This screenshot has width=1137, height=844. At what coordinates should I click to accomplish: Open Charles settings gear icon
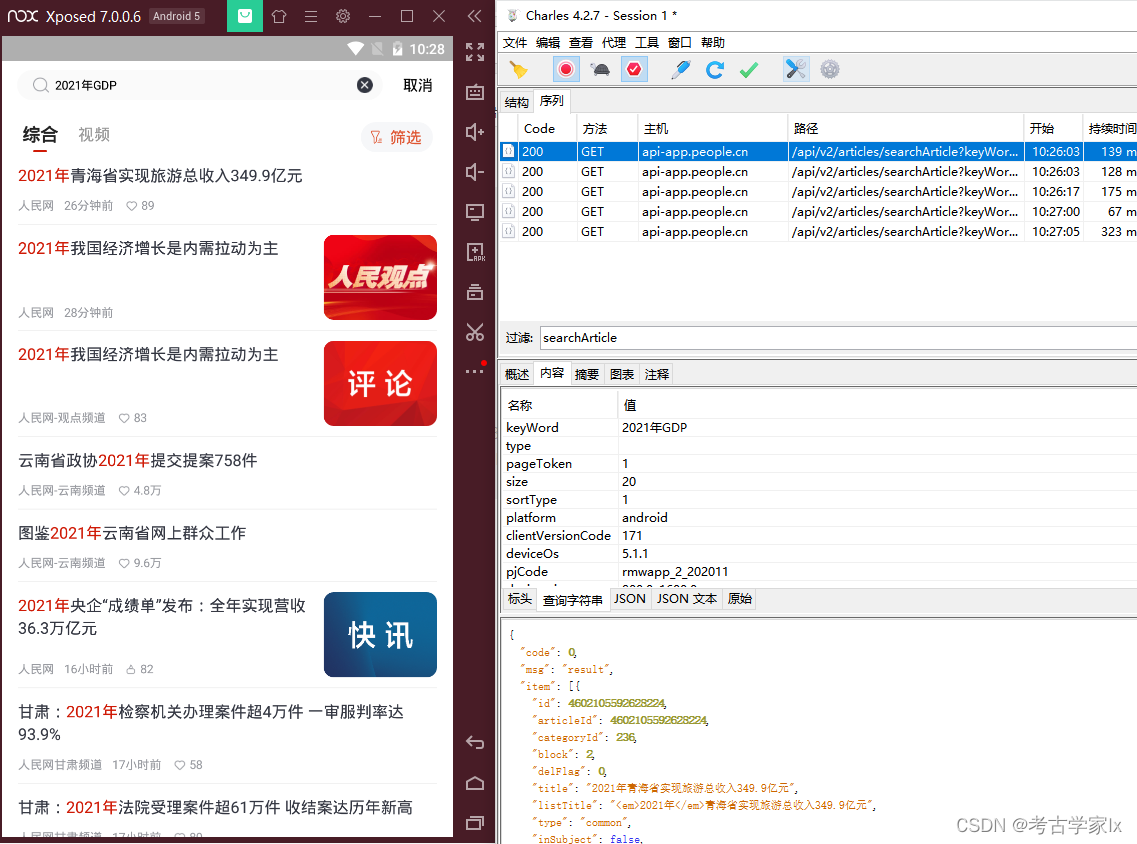830,70
